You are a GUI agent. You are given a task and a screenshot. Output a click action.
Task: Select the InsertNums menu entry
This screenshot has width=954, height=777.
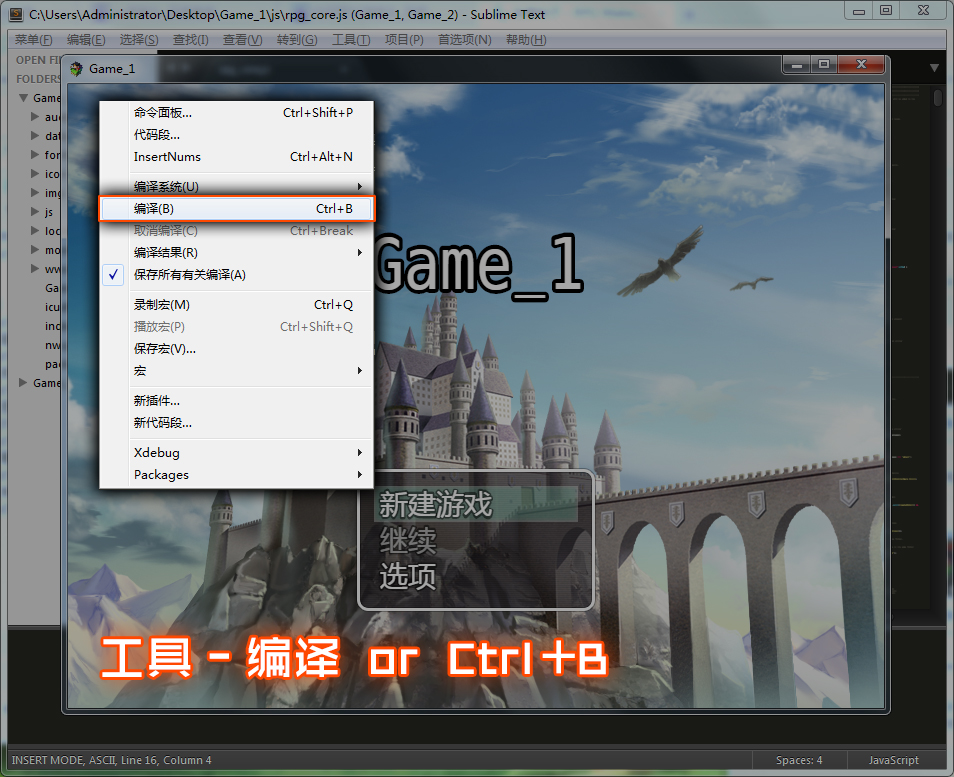pyautogui.click(x=237, y=156)
